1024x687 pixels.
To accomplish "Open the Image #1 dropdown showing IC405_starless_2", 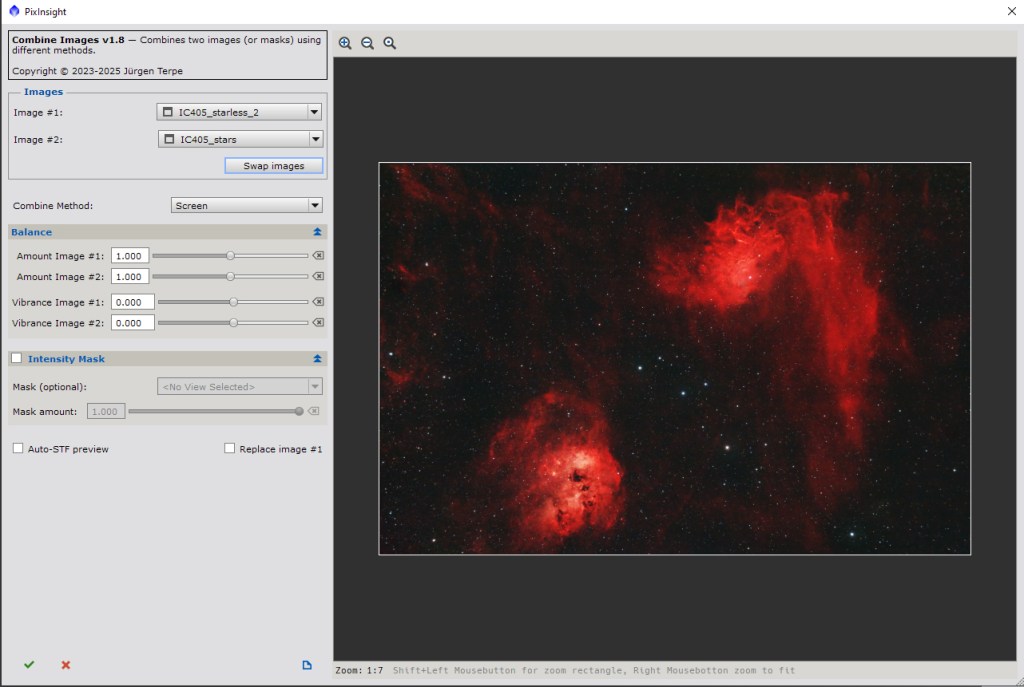I will 240,112.
